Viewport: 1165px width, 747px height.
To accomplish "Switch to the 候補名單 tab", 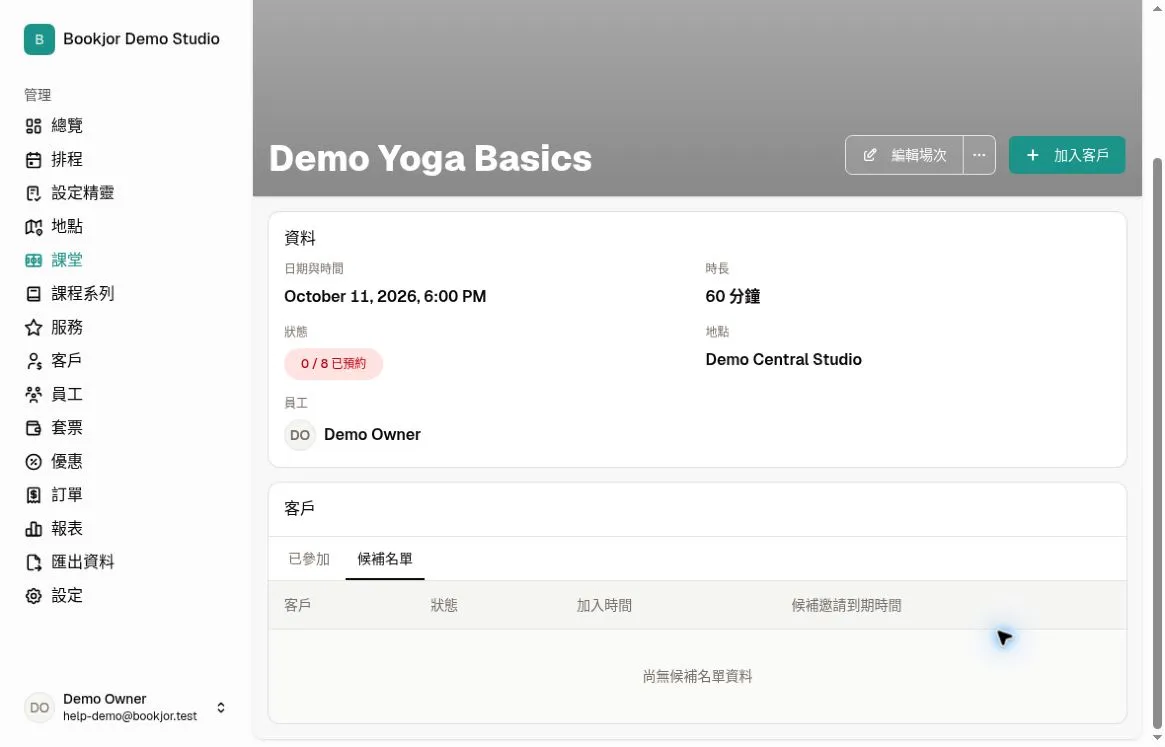I will click(x=385, y=559).
